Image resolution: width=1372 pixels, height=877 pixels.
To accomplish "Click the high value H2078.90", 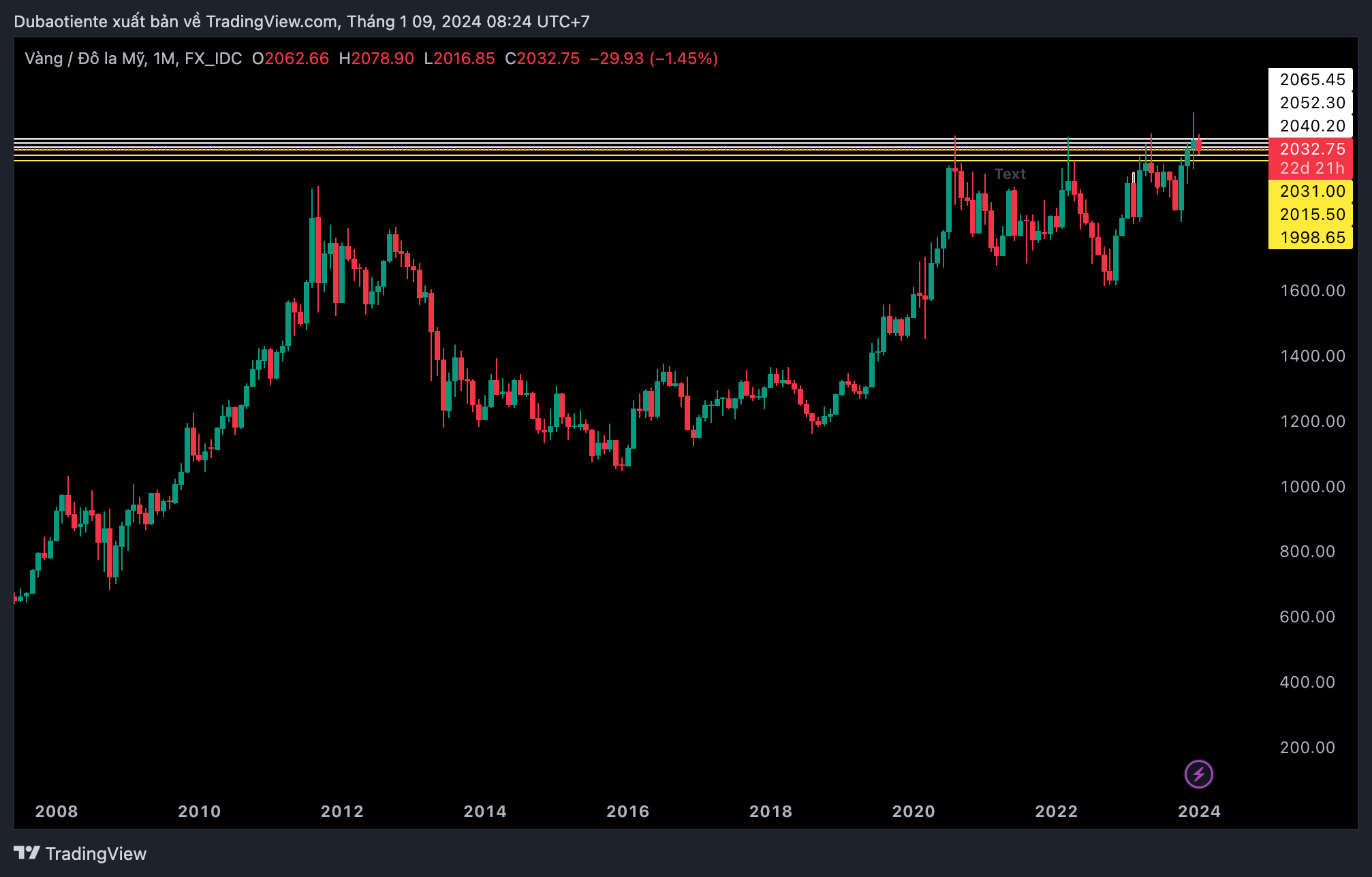I will tap(376, 59).
